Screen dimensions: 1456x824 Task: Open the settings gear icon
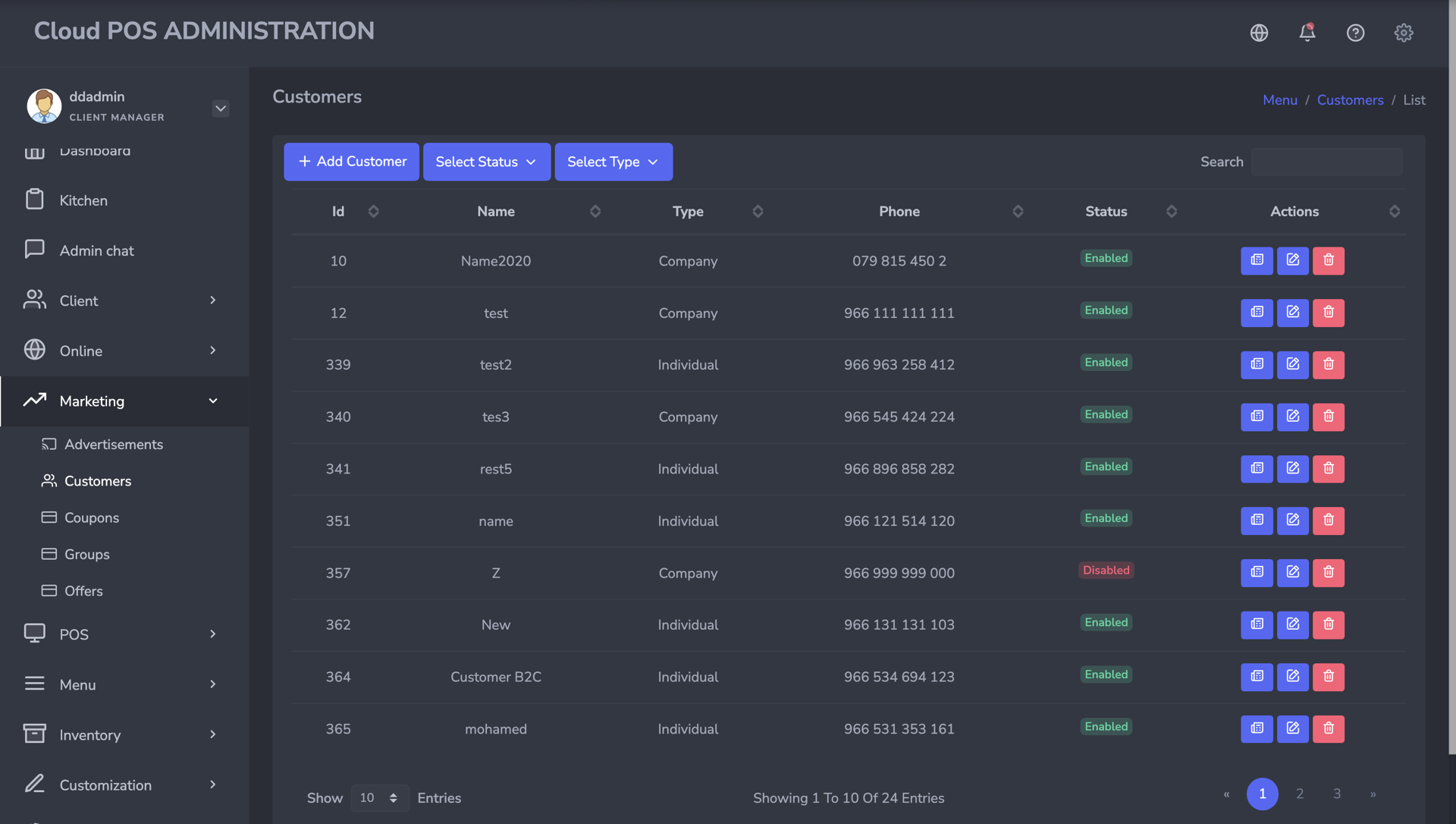[1404, 33]
